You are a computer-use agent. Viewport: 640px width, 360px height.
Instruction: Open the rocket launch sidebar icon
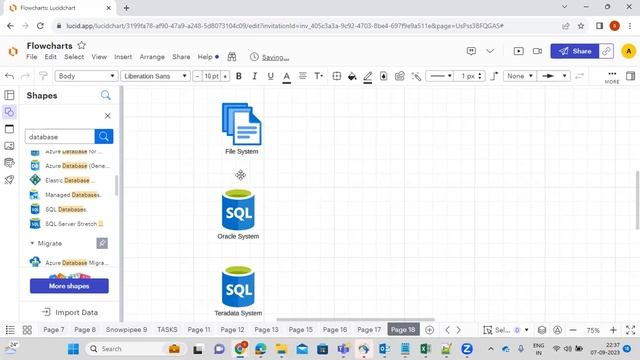(x=9, y=180)
